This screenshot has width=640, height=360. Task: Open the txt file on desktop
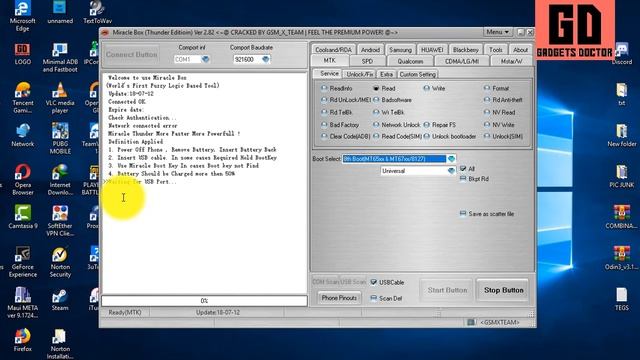(x=622, y=95)
